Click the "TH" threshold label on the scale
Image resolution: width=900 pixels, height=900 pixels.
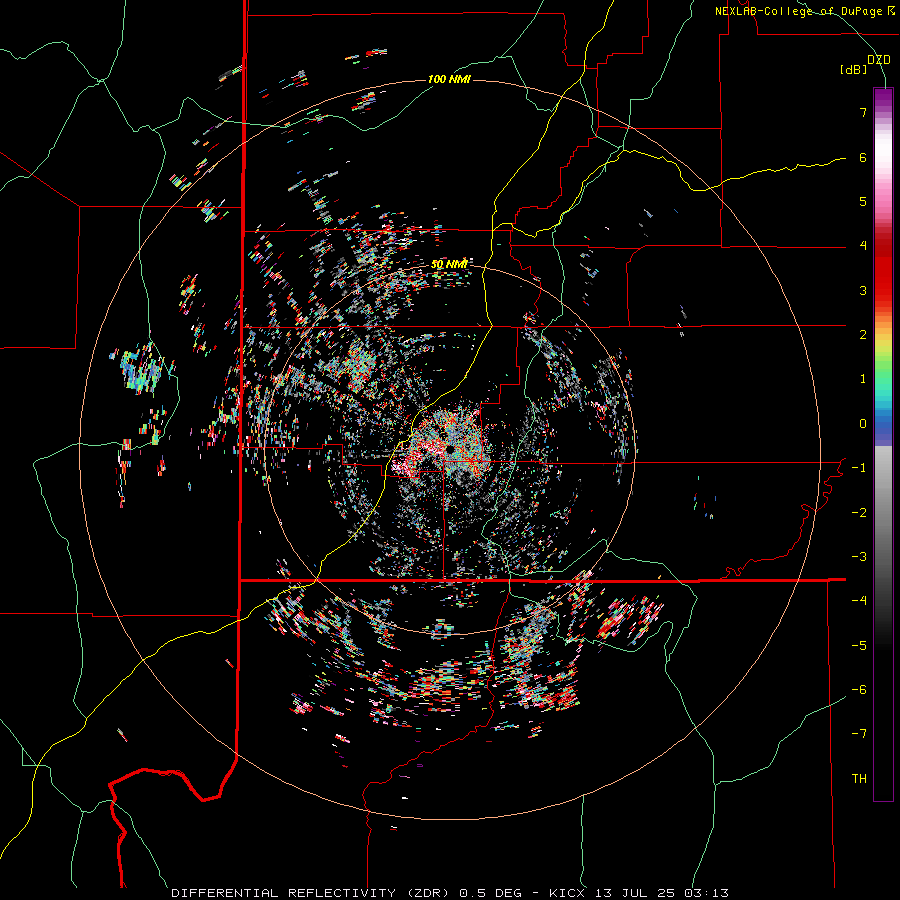(x=859, y=779)
